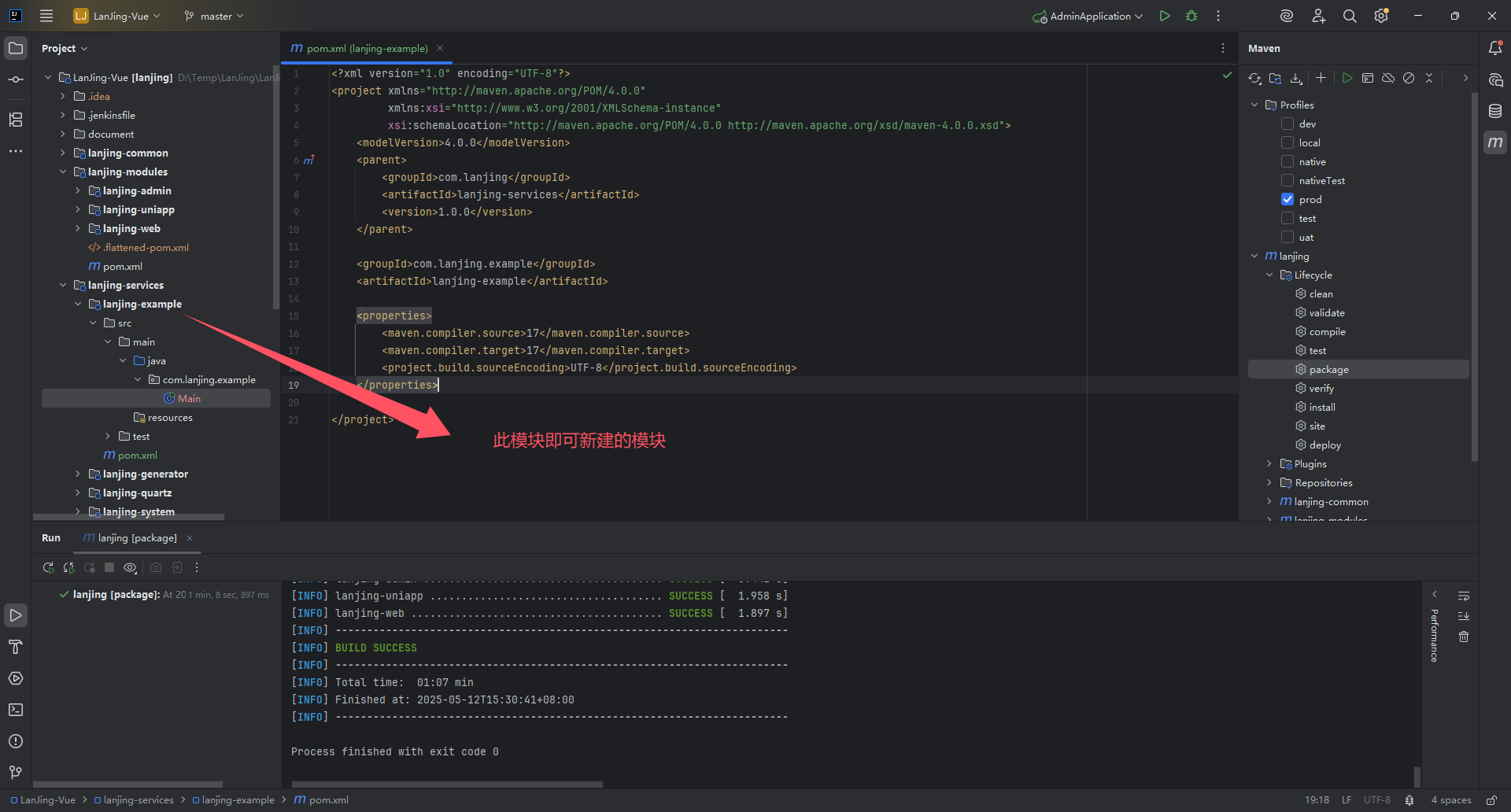
Task: Open IDE settings gear icon
Action: pos(1381,16)
